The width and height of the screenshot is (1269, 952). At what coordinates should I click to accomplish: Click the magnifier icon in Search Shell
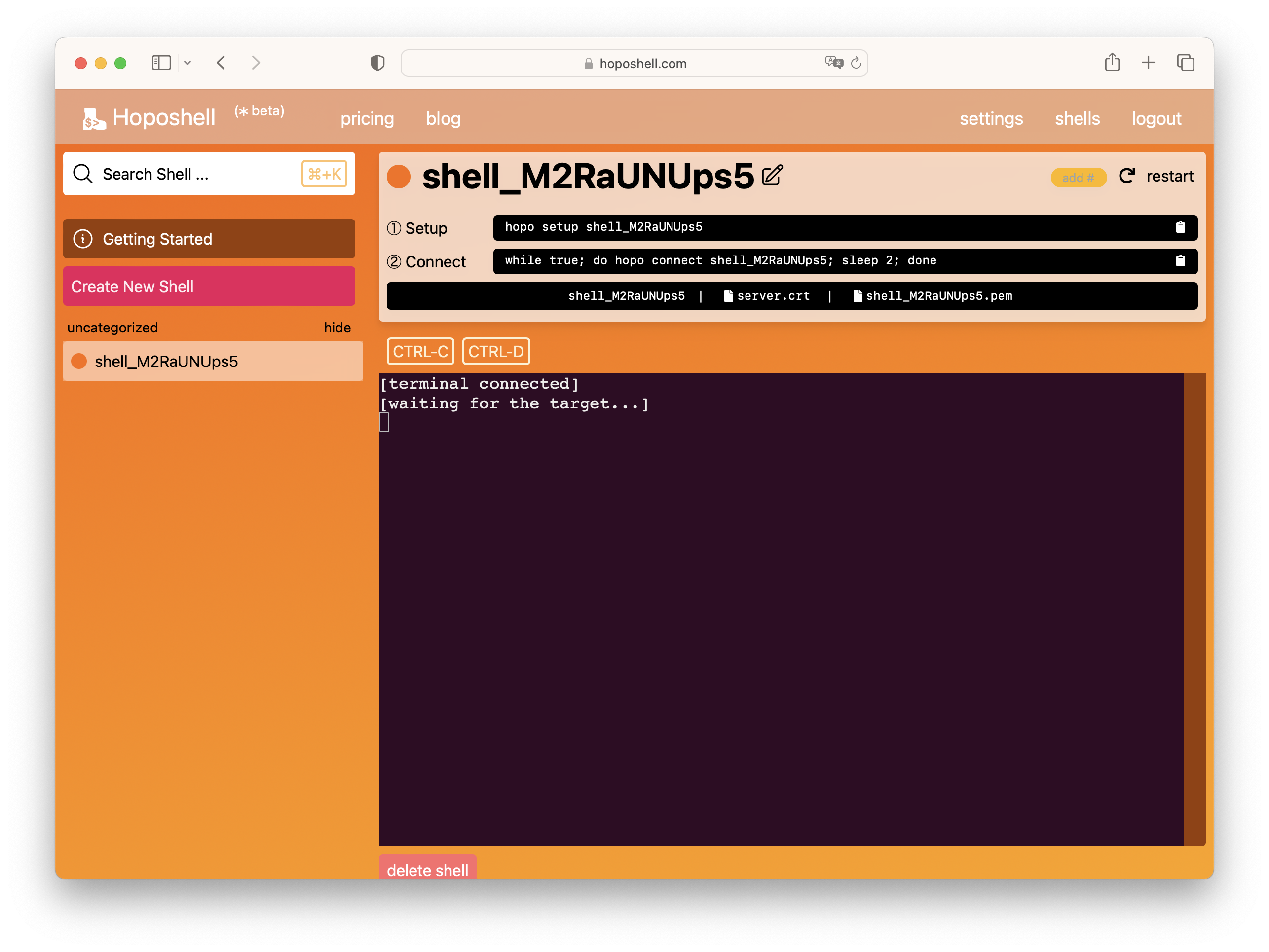82,174
